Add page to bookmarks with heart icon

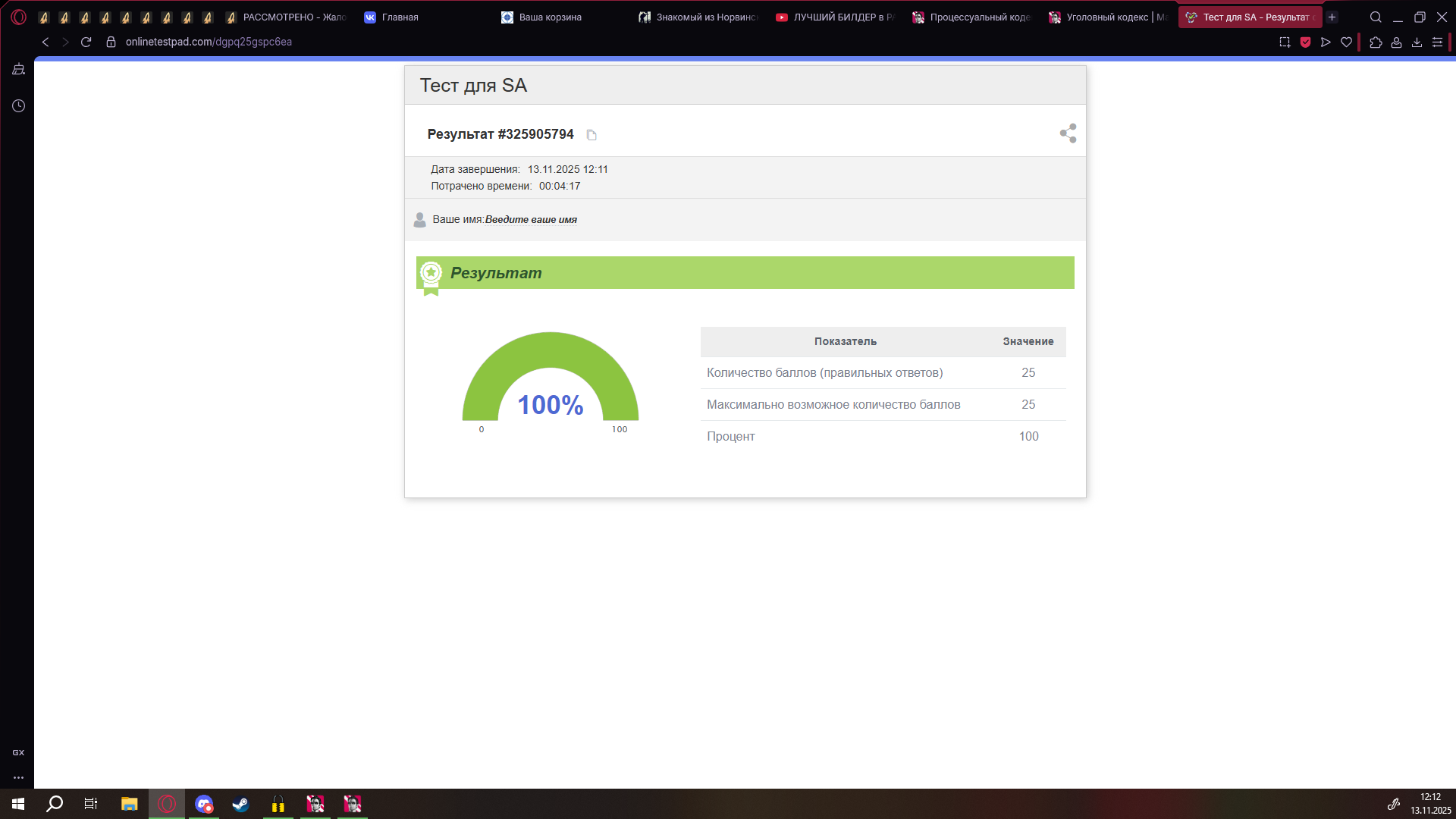(x=1346, y=42)
